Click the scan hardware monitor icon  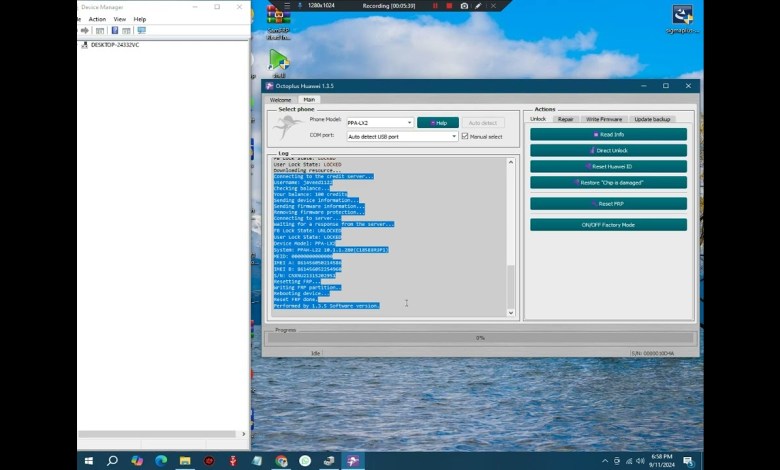[x=141, y=31]
